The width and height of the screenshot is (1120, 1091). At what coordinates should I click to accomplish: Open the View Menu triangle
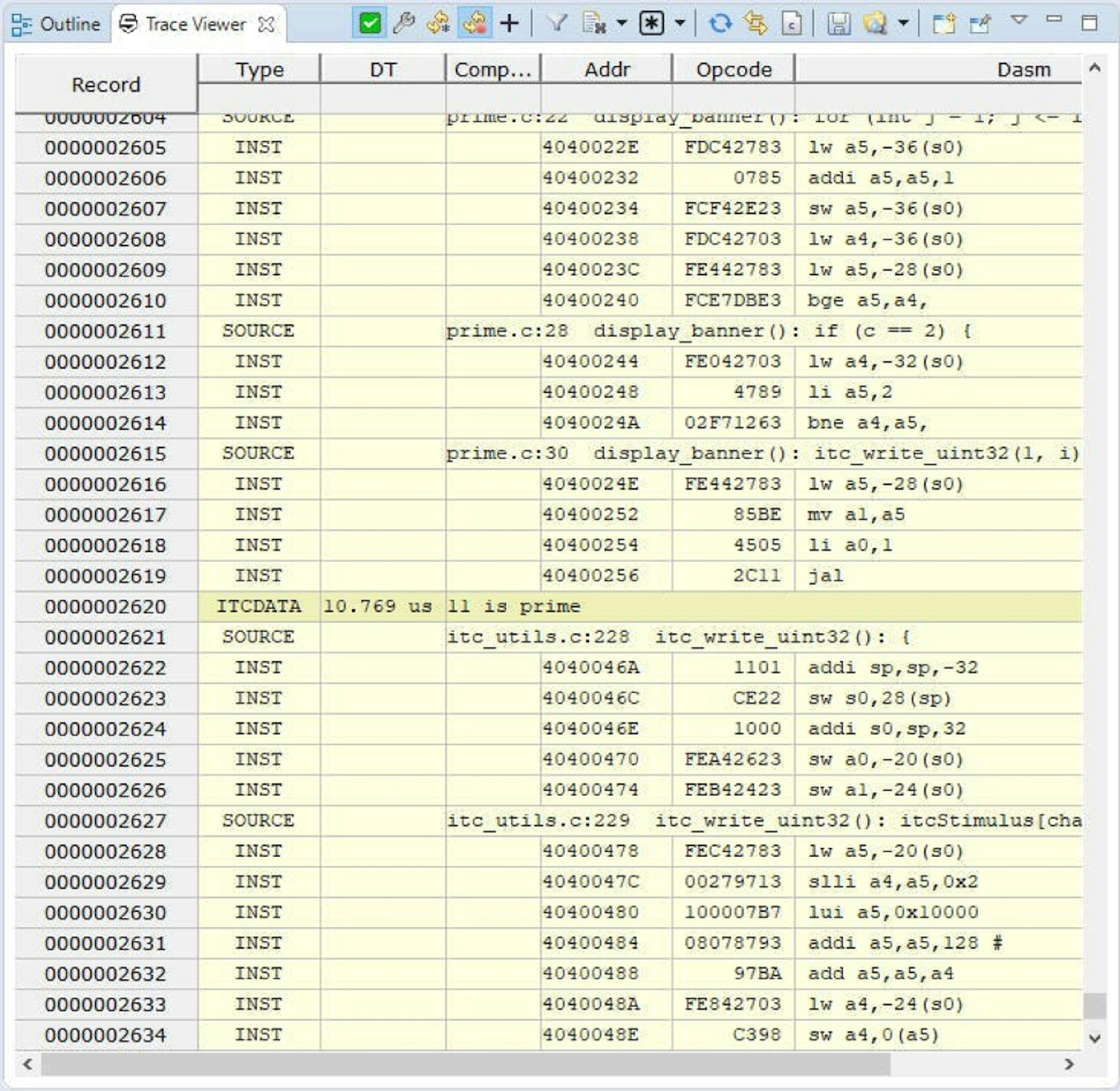tap(1018, 20)
